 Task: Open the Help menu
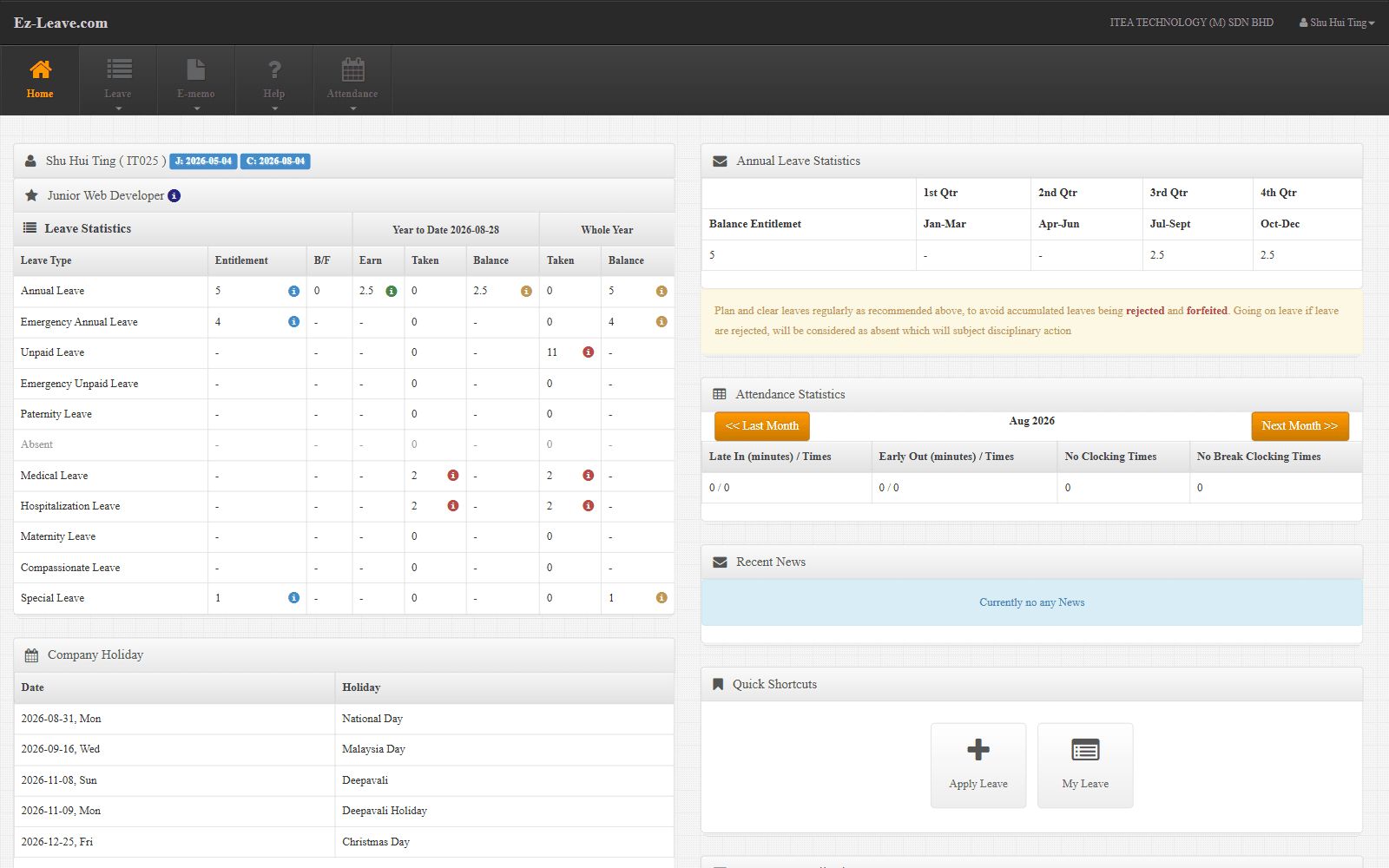pyautogui.click(x=274, y=80)
